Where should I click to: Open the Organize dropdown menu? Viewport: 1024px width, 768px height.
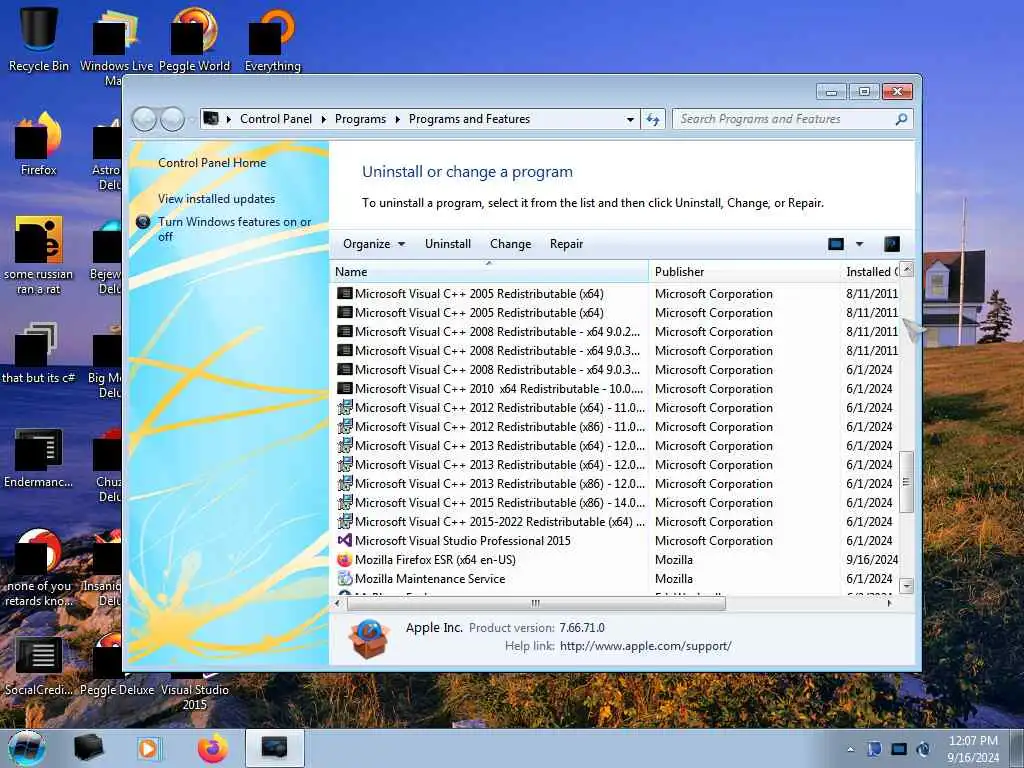tap(374, 244)
